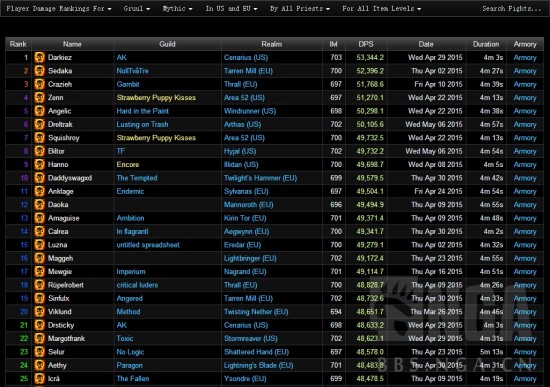Viewport: 550px width, 387px height.
Task: Open the Lightbringer (EU) realm link
Action: click(250, 258)
